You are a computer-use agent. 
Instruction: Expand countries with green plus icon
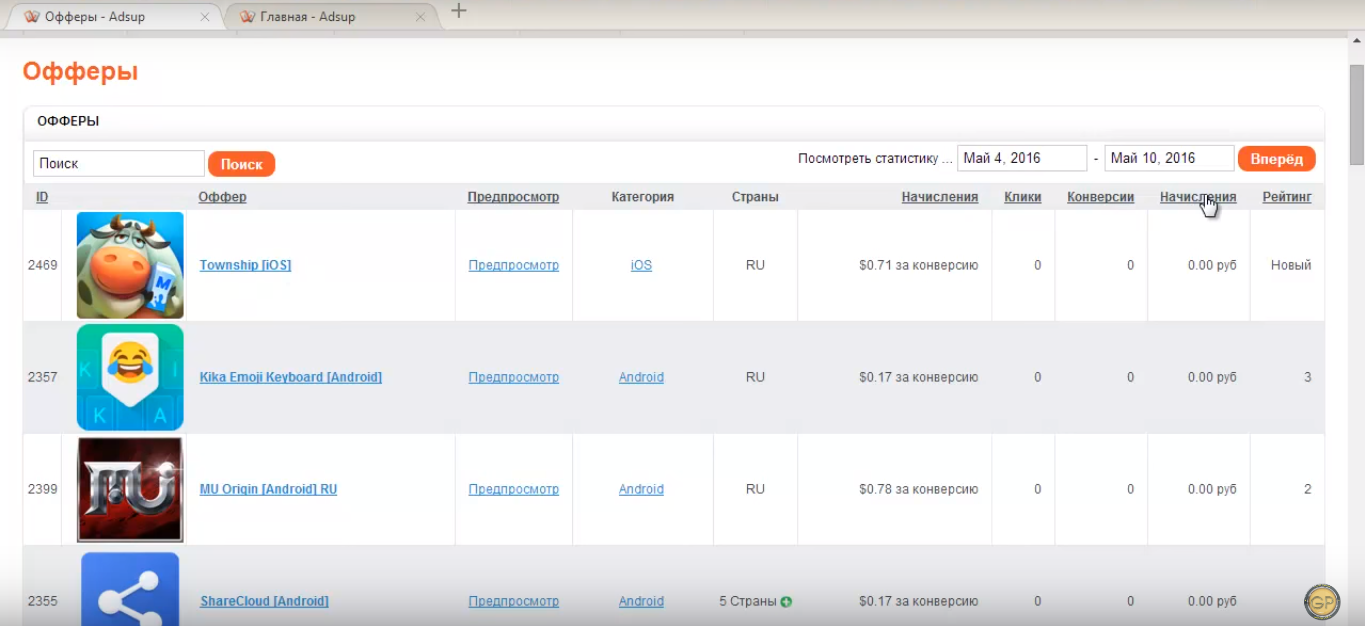(x=786, y=602)
